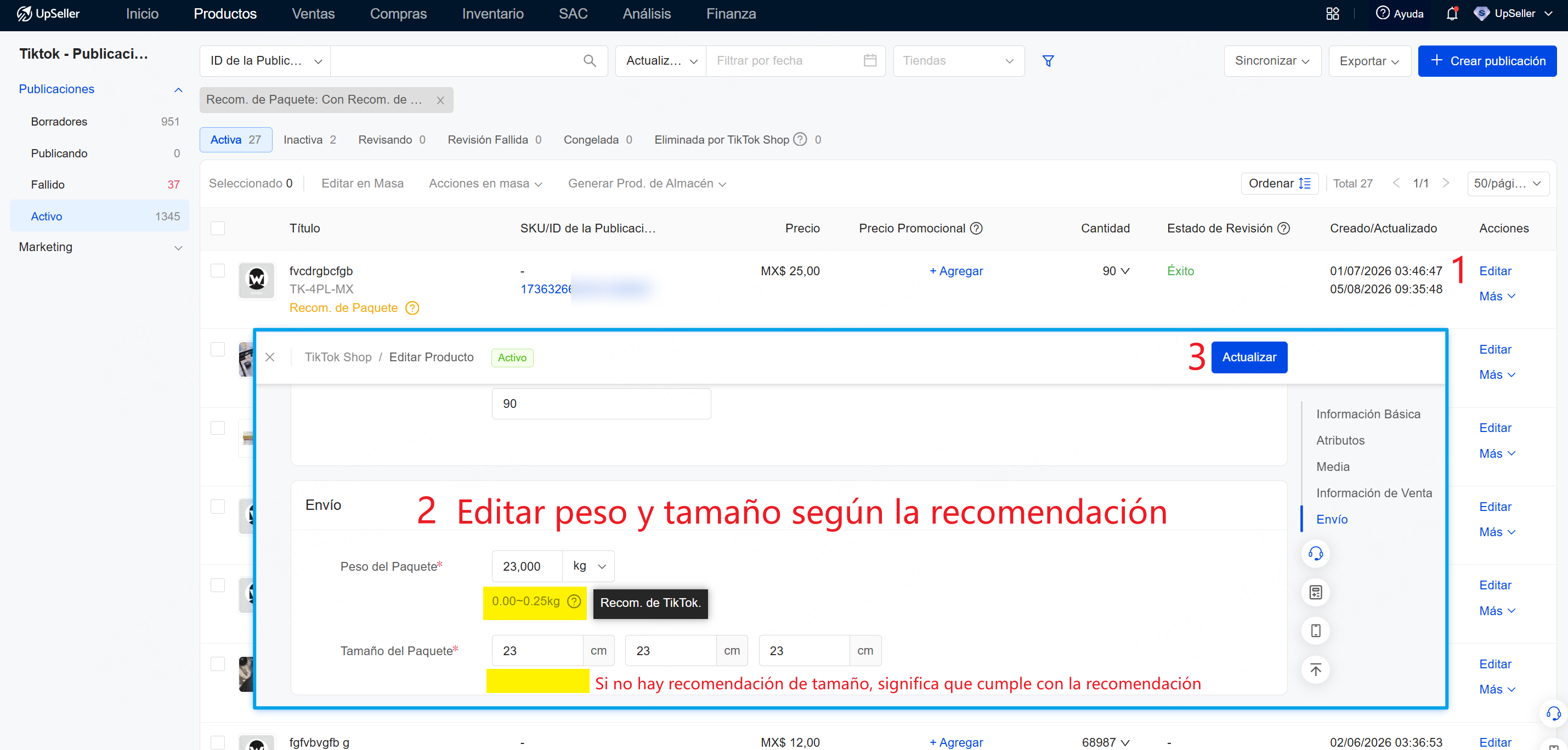Viewport: 1568px width, 750px height.
Task: Open the Acciones en masa dropdown
Action: click(x=485, y=184)
